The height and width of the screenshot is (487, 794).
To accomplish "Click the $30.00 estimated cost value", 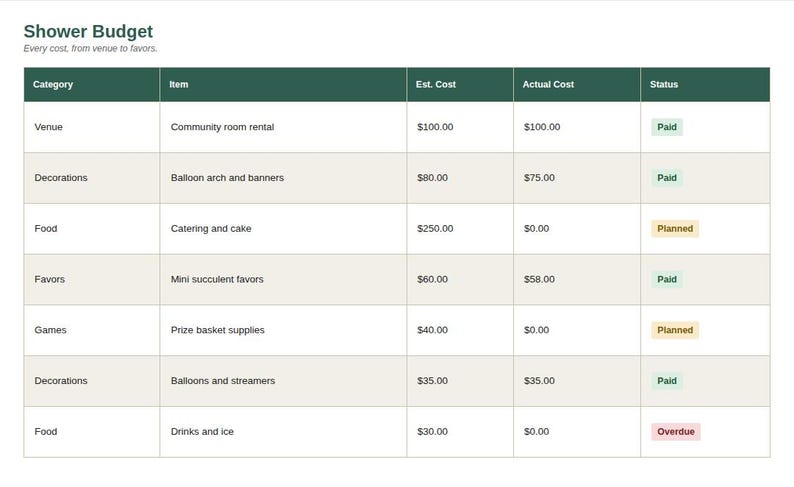I will [432, 432].
